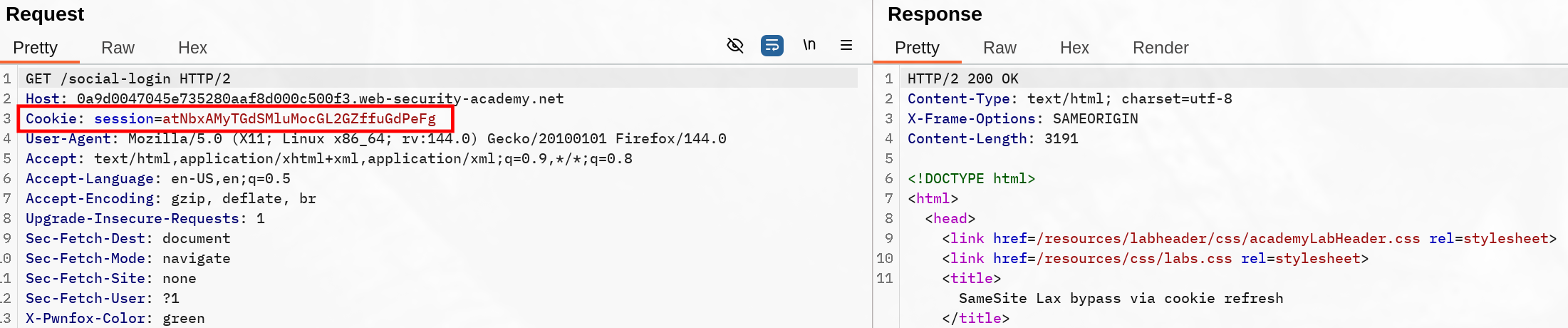1568x328 pixels.
Task: Click the academyLabHeader.css href in the response
Action: tap(1227, 238)
